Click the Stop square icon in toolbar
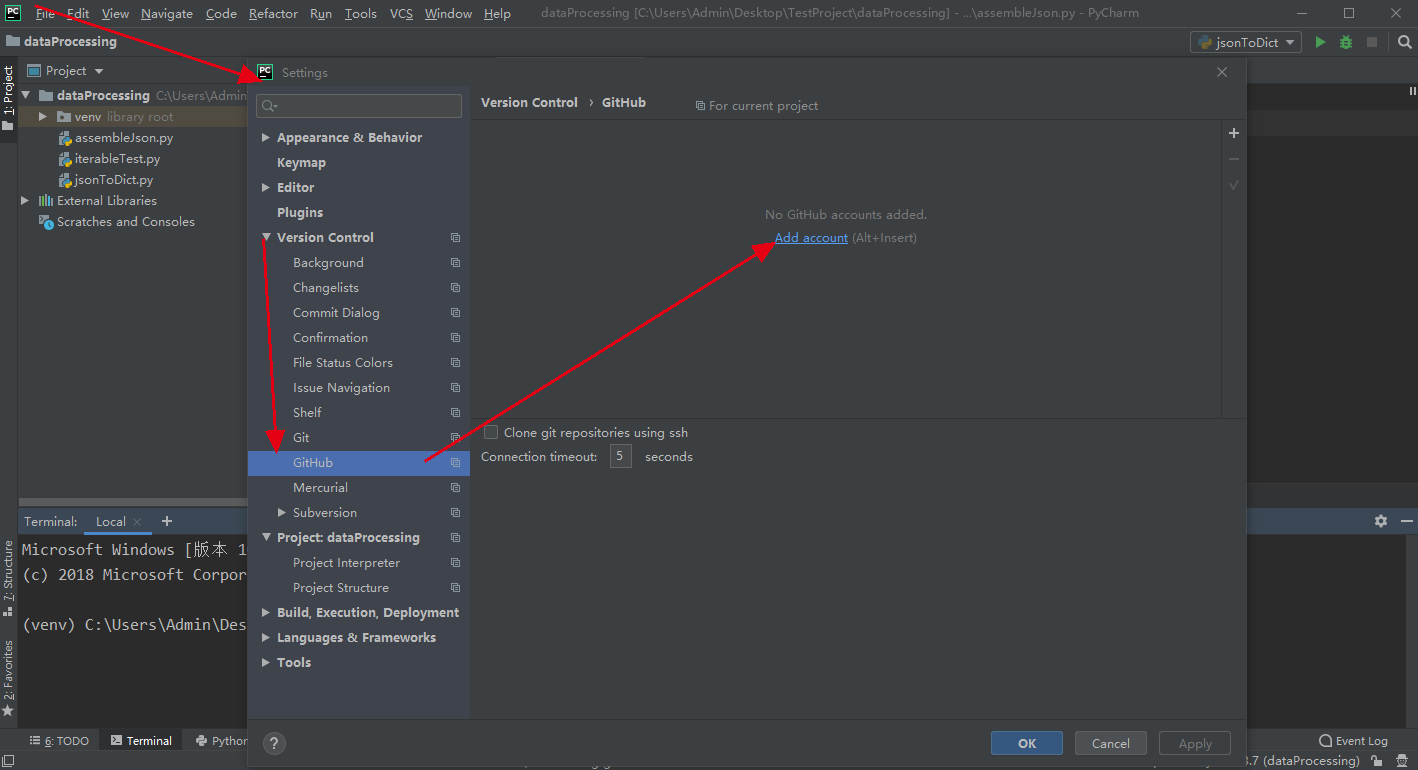This screenshot has width=1418, height=770. (1372, 42)
